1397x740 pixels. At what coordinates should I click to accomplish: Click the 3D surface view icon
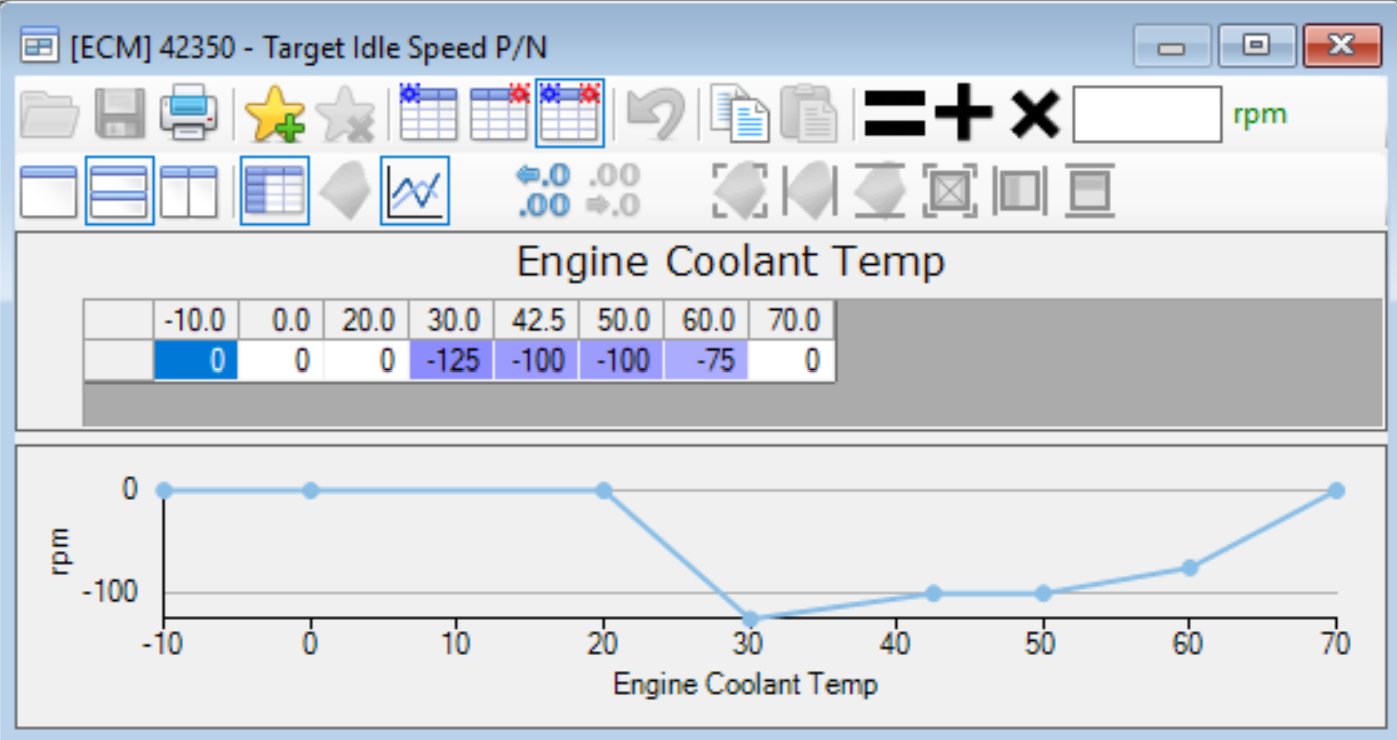tap(345, 191)
